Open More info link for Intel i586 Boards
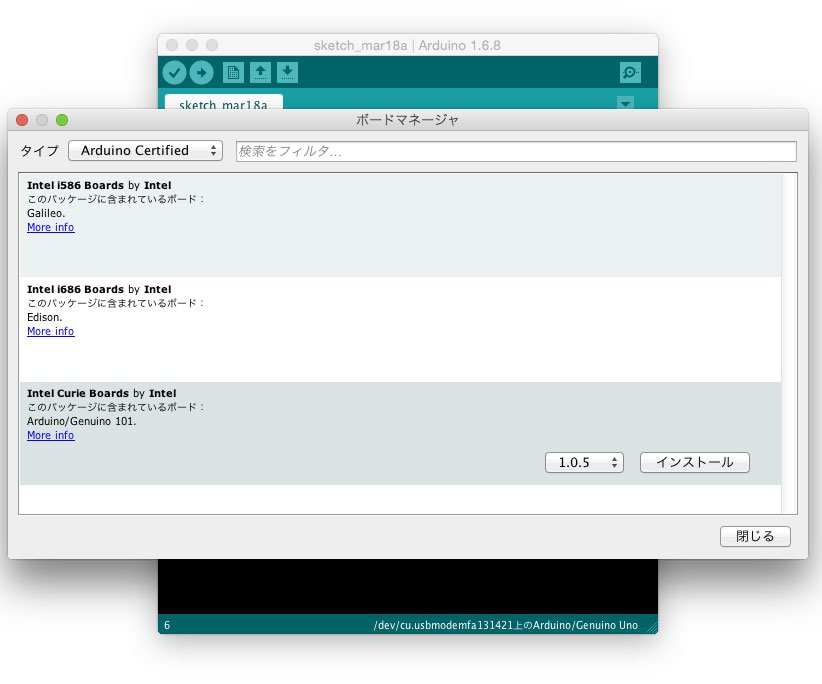 pos(51,227)
